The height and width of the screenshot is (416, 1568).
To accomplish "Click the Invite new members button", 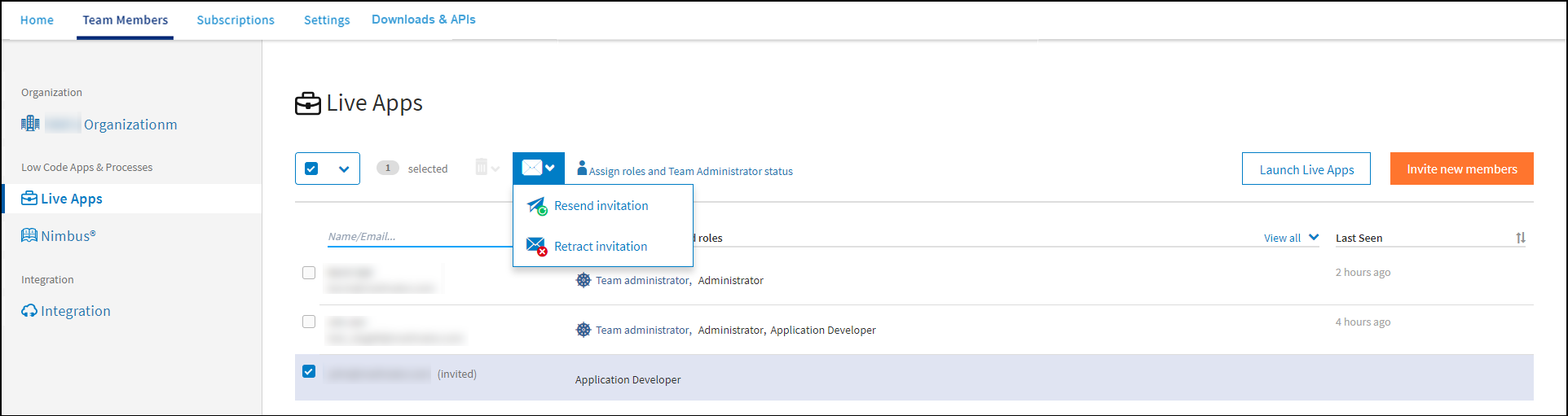I will coord(1461,169).
